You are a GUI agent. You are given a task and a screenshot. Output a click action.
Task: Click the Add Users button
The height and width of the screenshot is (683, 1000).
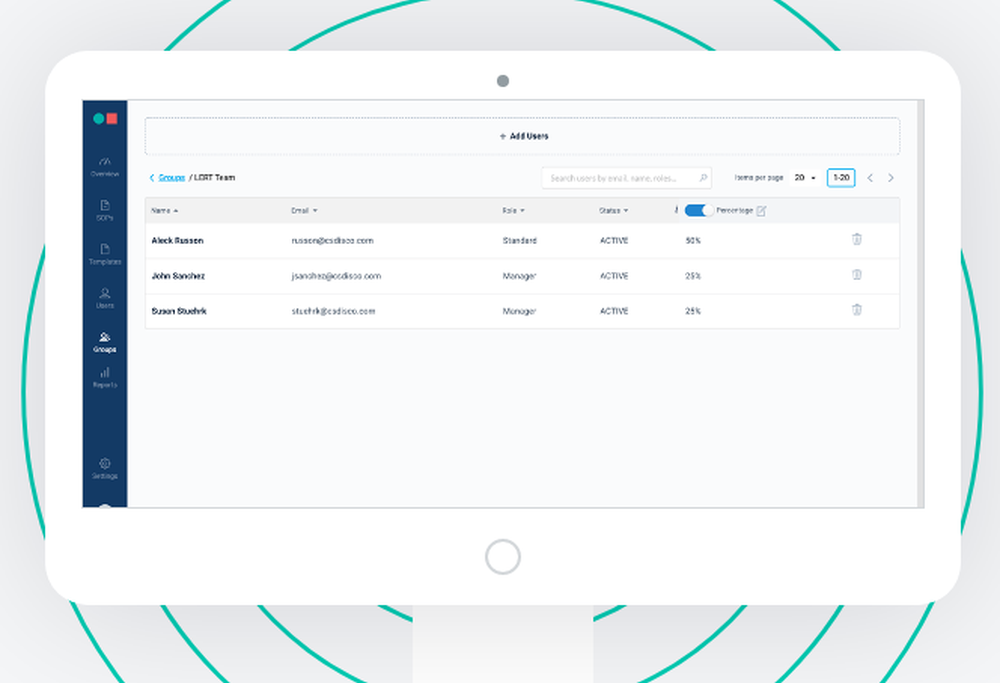tap(522, 136)
